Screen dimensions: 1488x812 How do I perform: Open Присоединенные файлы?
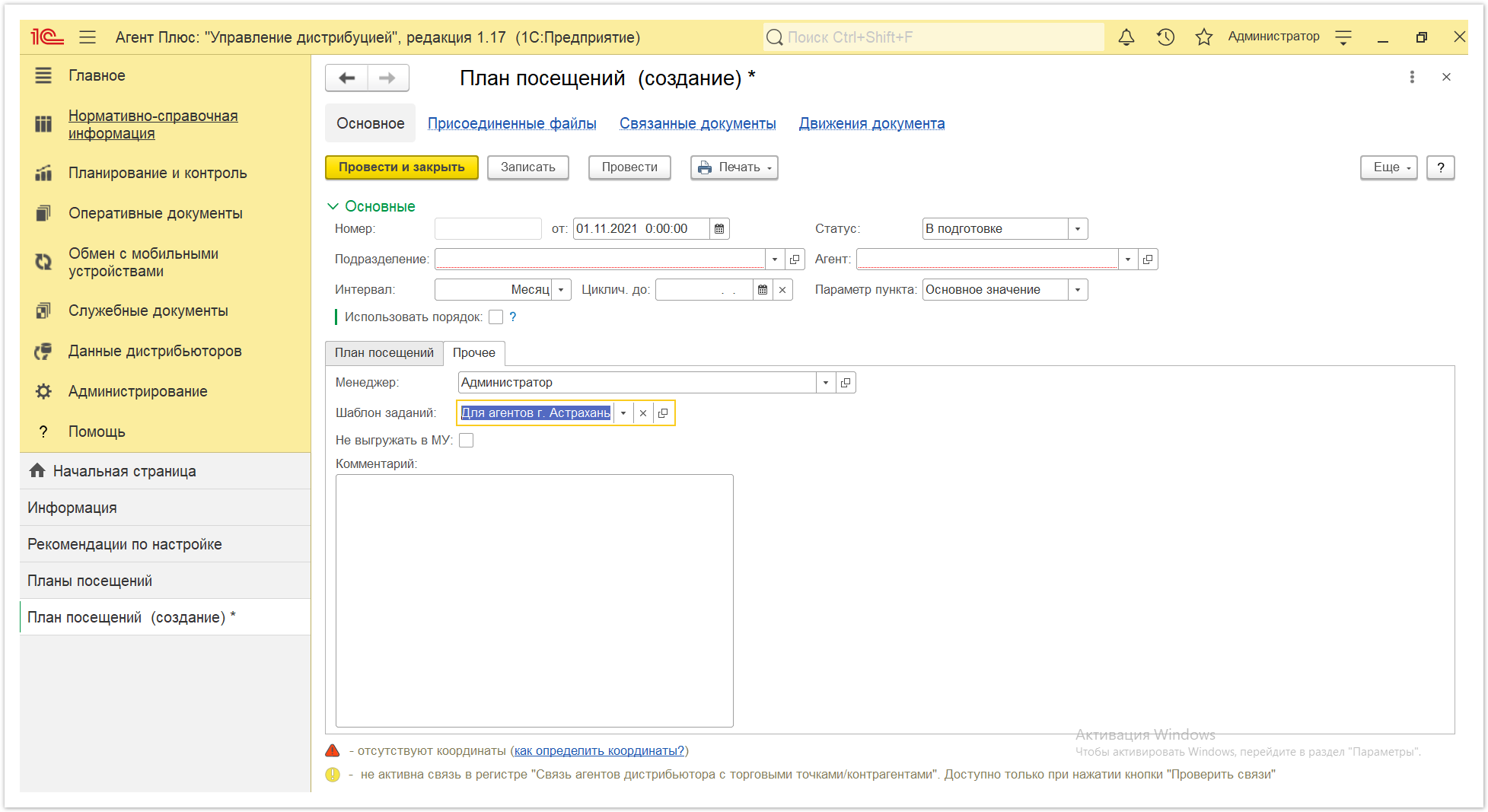point(512,123)
